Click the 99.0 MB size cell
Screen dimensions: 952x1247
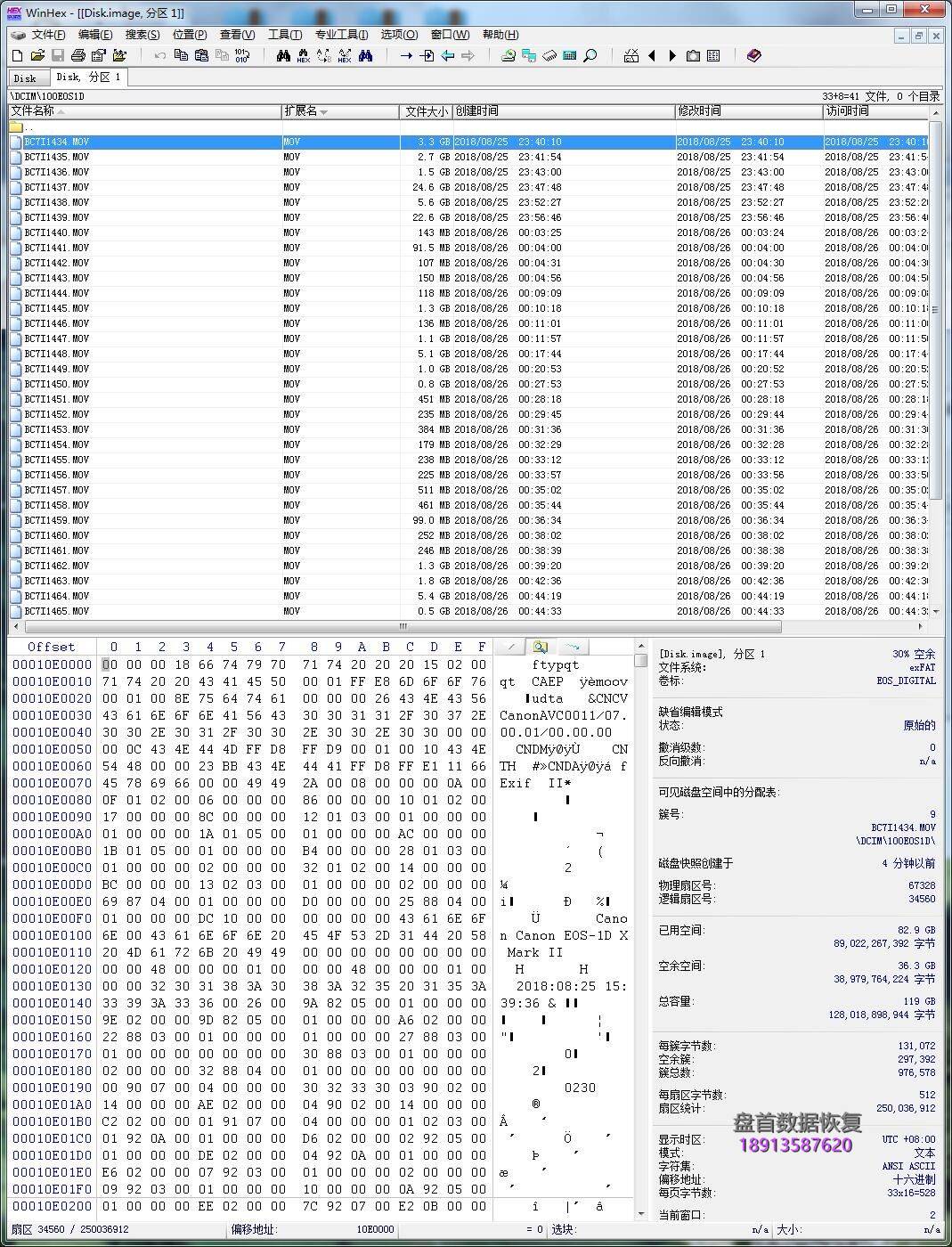pos(430,520)
